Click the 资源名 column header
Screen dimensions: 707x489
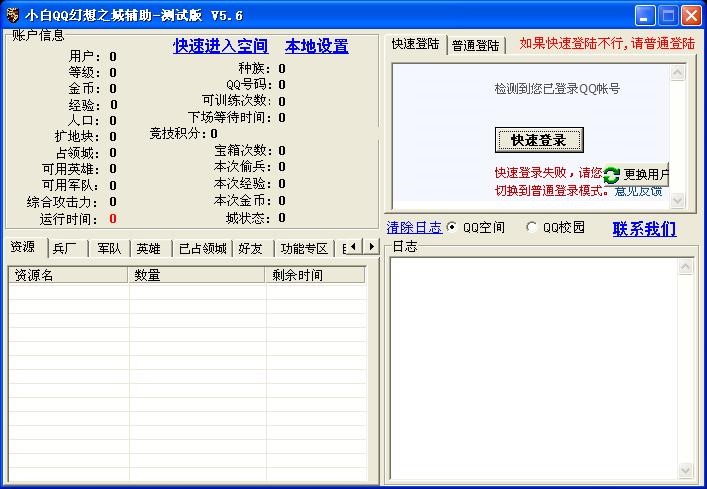pos(69,275)
